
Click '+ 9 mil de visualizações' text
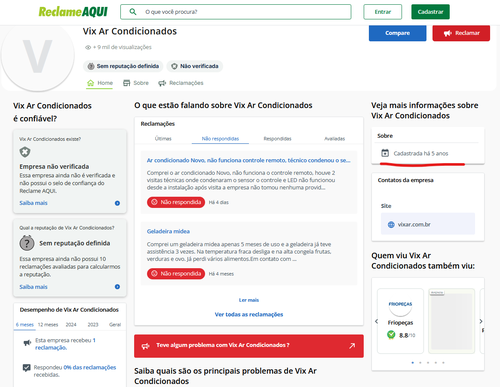tap(122, 47)
